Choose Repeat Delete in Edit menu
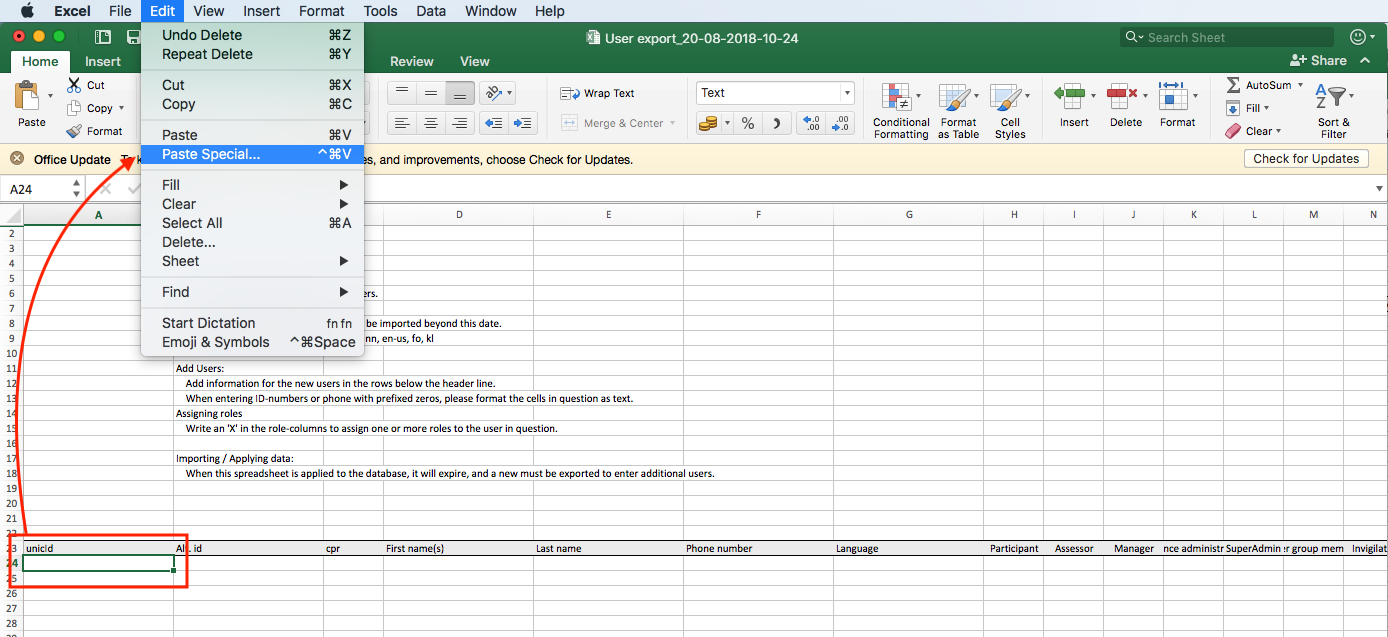This screenshot has width=1388, height=637. (253, 54)
